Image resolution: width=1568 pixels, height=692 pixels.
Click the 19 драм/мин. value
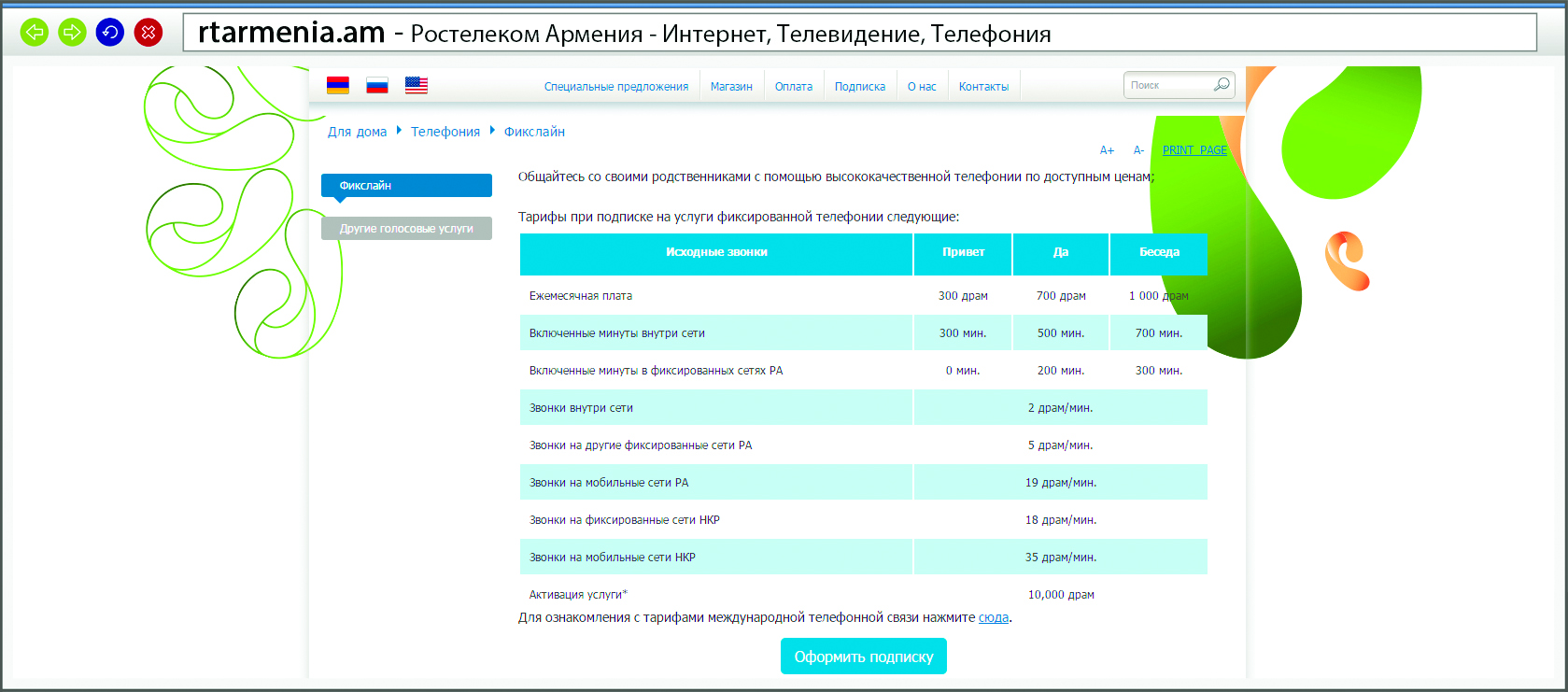[1061, 483]
